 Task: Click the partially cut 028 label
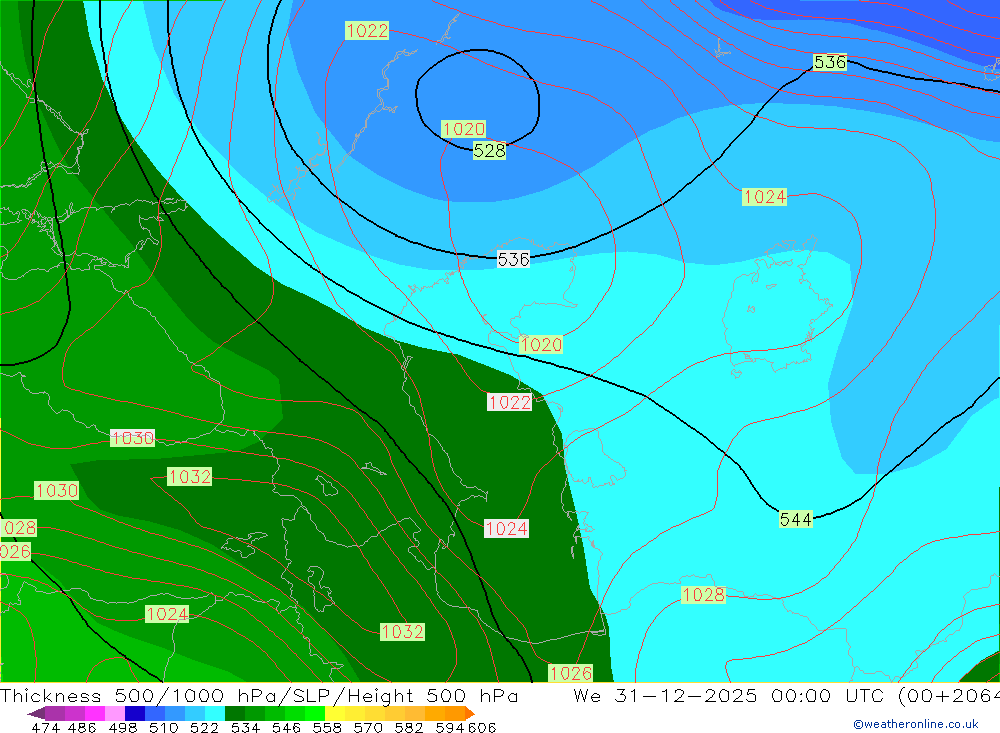(x=18, y=528)
